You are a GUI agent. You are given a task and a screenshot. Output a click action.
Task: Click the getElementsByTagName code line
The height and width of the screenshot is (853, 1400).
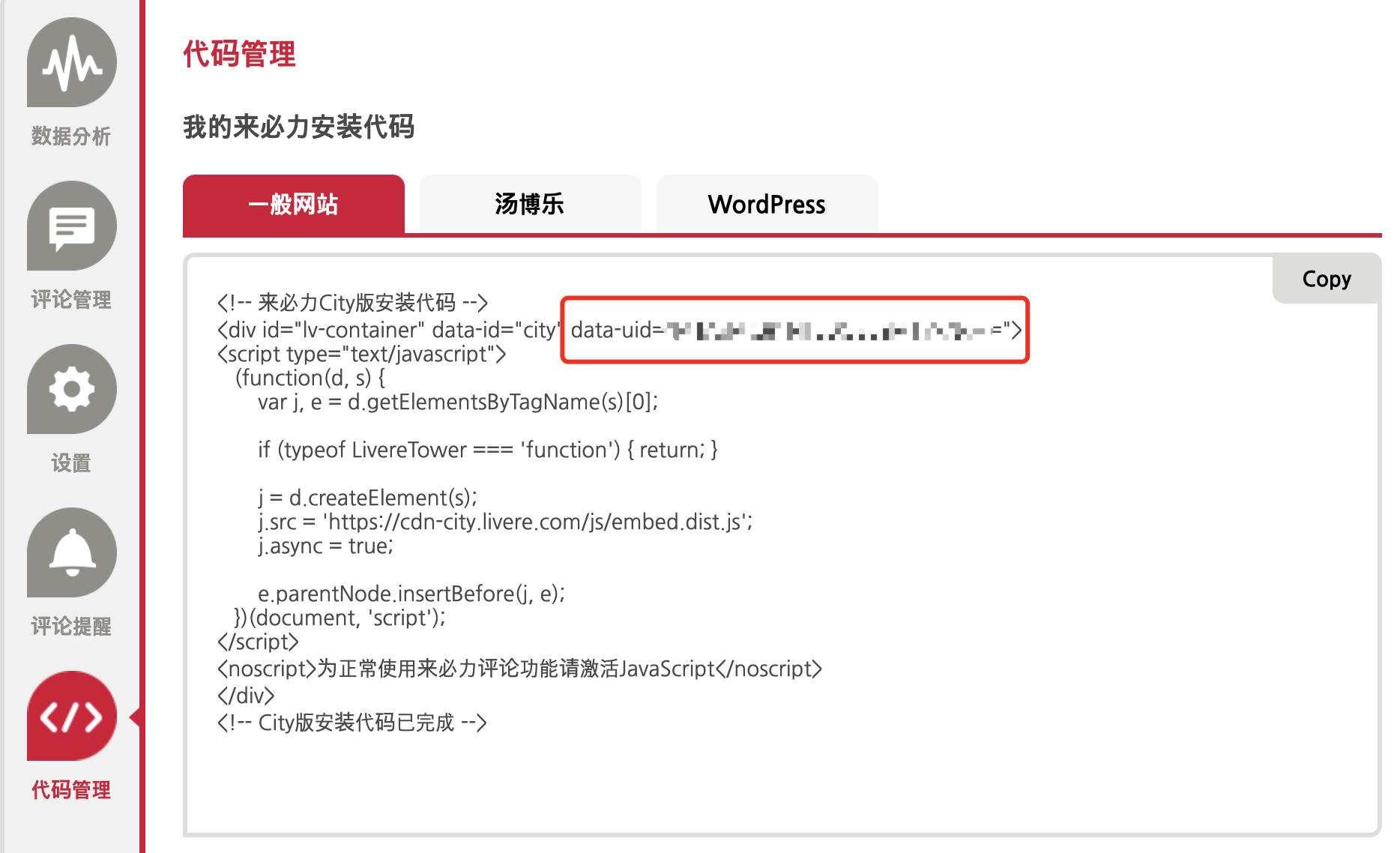(x=458, y=402)
